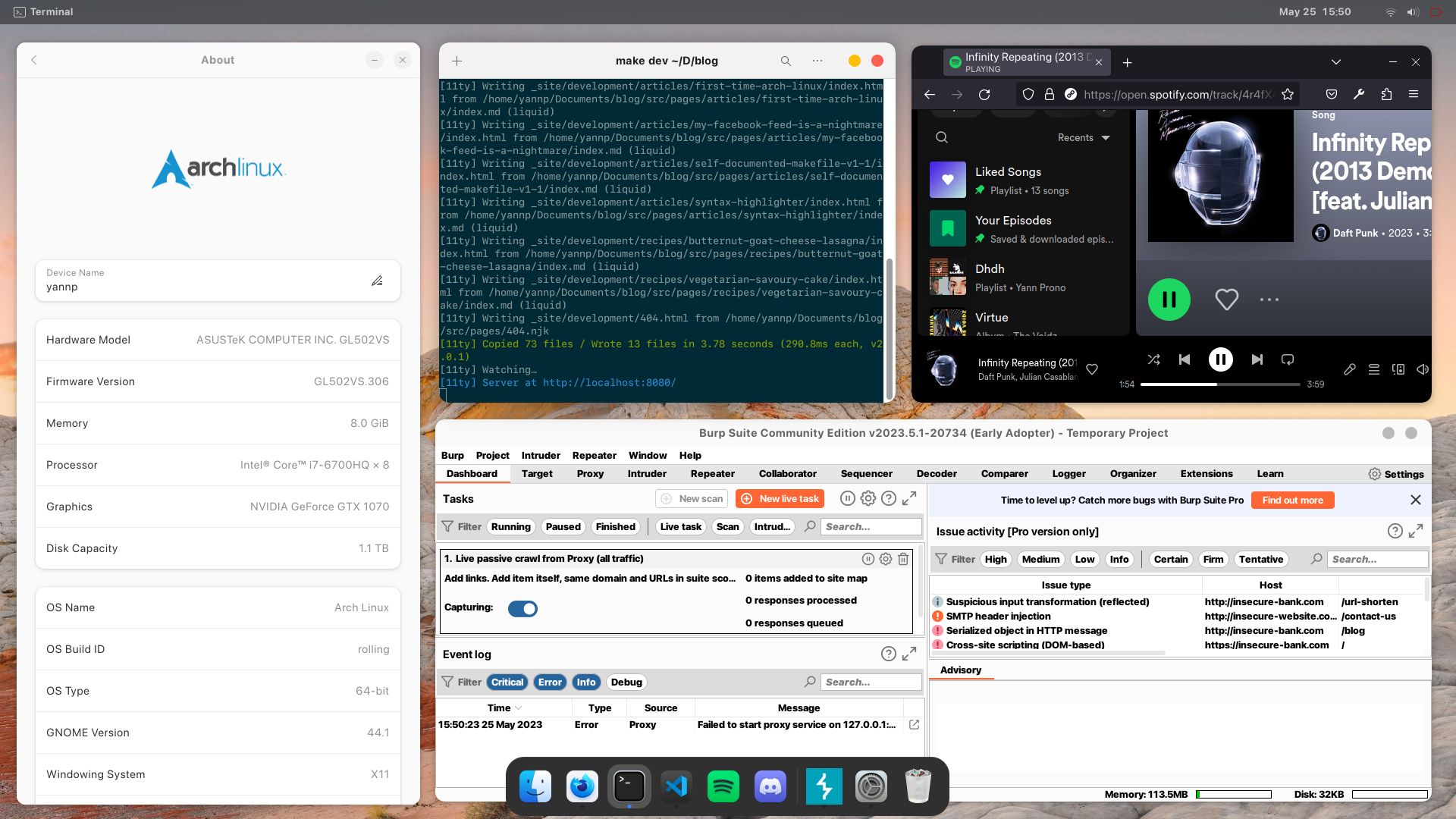Edit device name pencil icon
Viewport: 1456px width, 819px height.
tap(377, 281)
